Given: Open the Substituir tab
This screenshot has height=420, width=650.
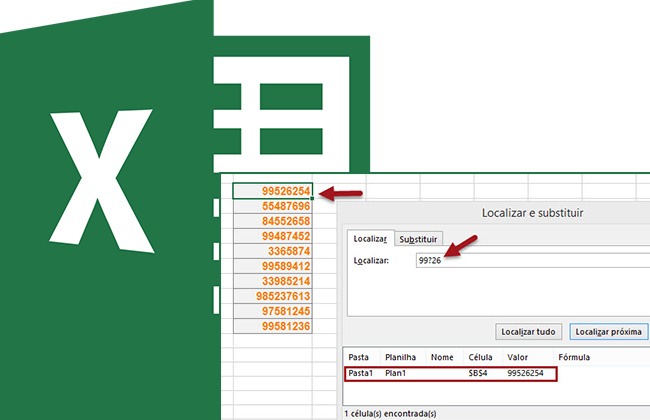Looking at the screenshot, I should pyautogui.click(x=418, y=239).
